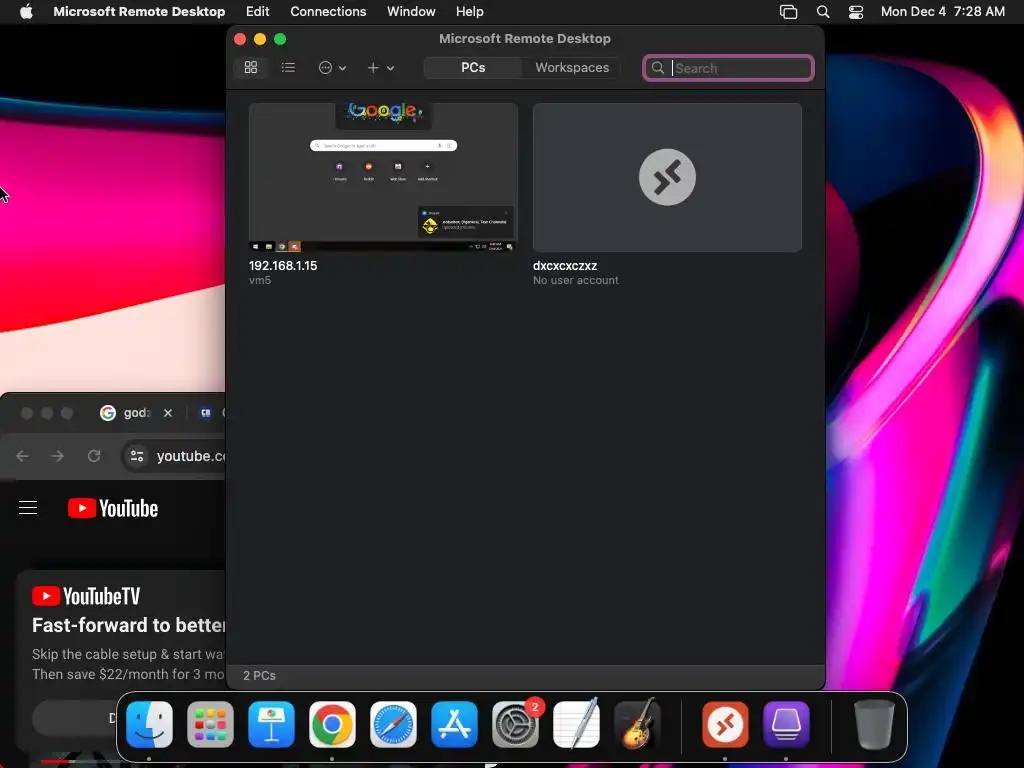Open System Preferences from the Dock
The width and height of the screenshot is (1024, 768).
[x=515, y=724]
